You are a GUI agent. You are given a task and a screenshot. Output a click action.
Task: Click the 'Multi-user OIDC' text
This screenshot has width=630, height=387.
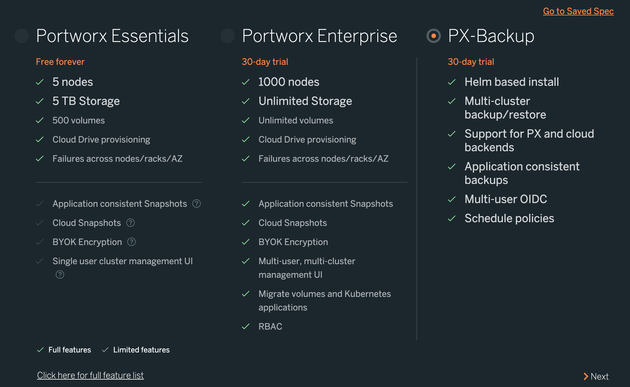tap(506, 199)
